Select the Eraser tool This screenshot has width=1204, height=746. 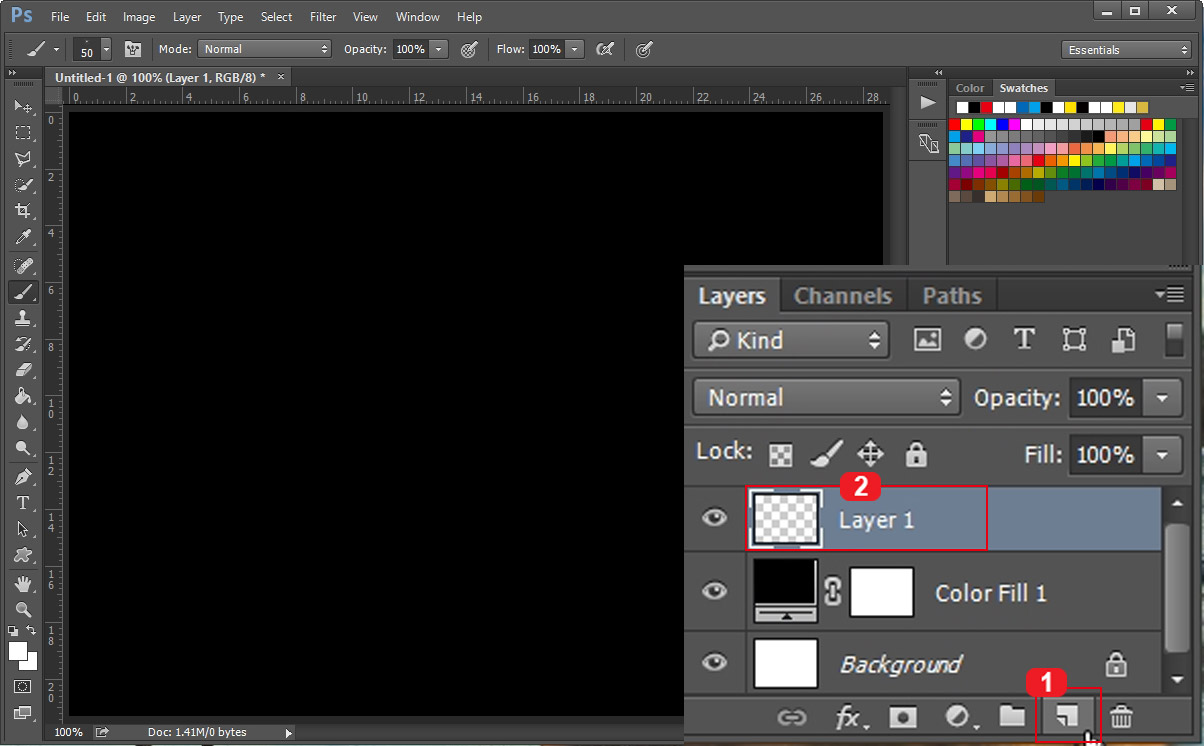coord(23,370)
